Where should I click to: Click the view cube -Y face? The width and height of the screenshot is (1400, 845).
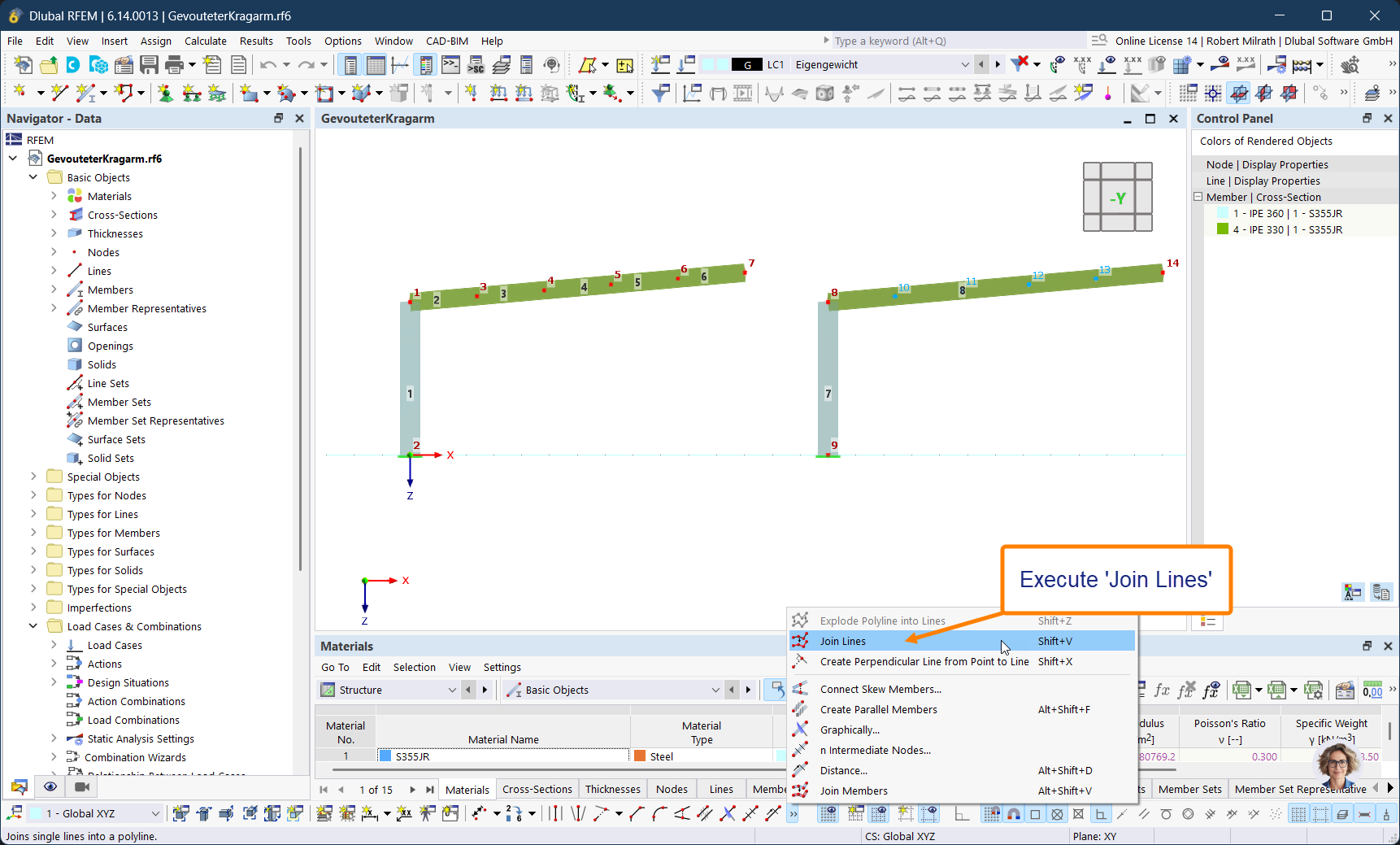1118,198
